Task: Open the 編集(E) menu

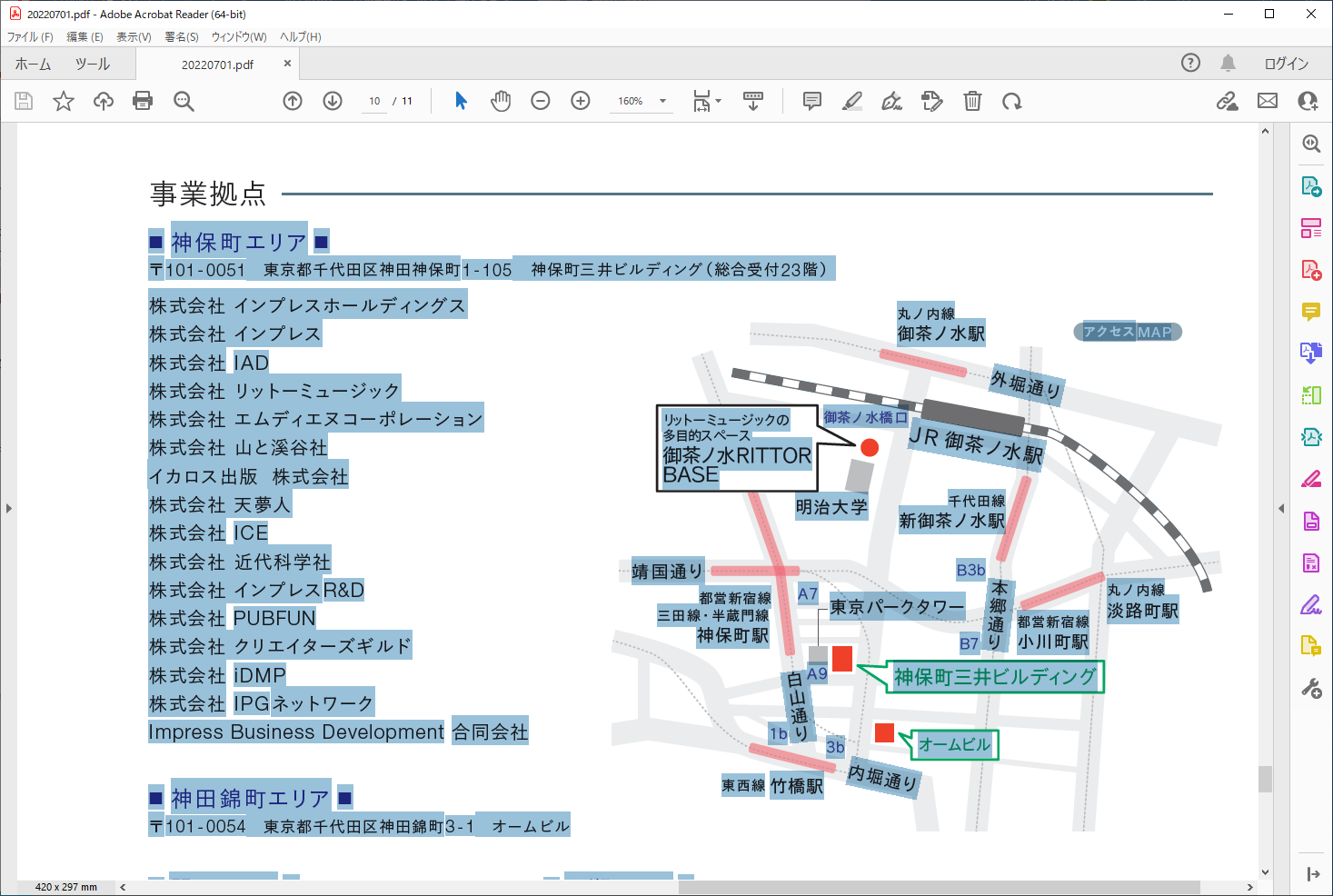Action: [x=85, y=37]
